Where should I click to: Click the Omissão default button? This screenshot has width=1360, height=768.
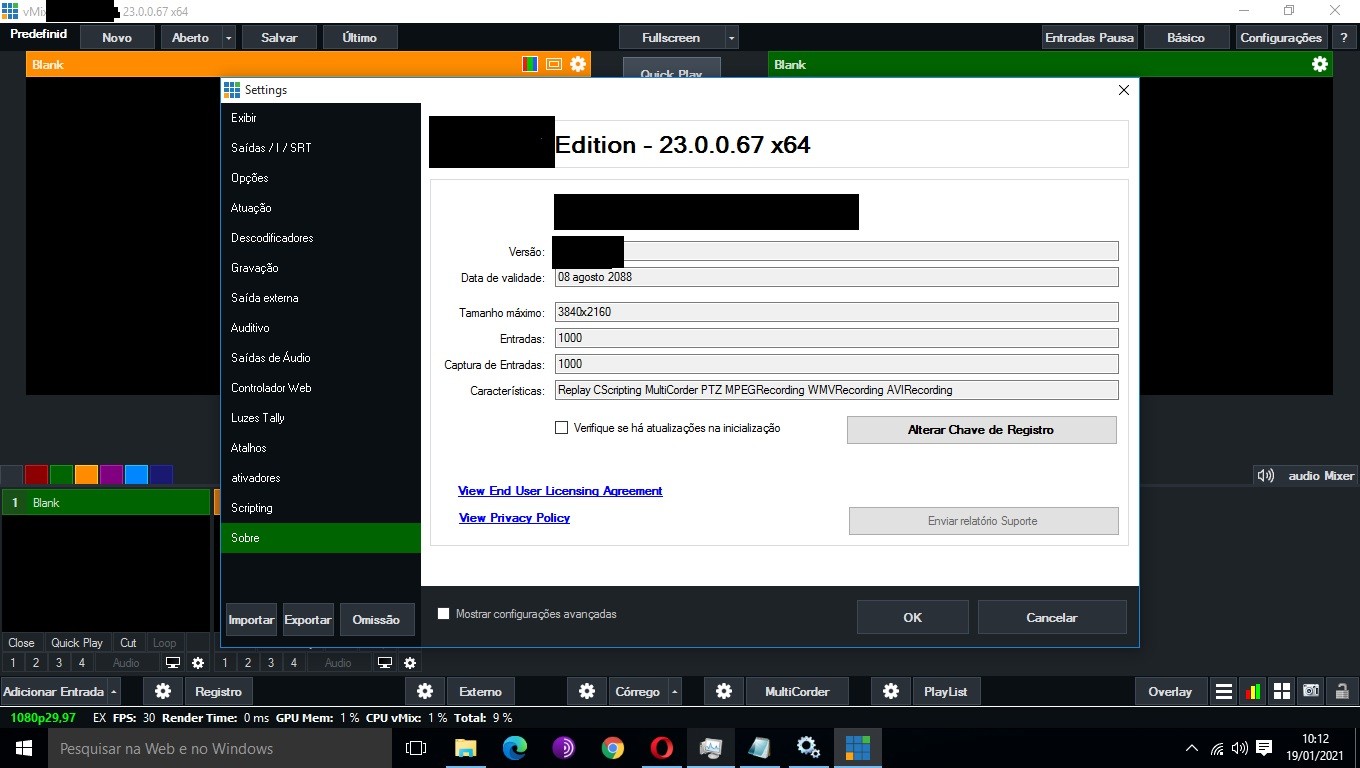tap(376, 620)
